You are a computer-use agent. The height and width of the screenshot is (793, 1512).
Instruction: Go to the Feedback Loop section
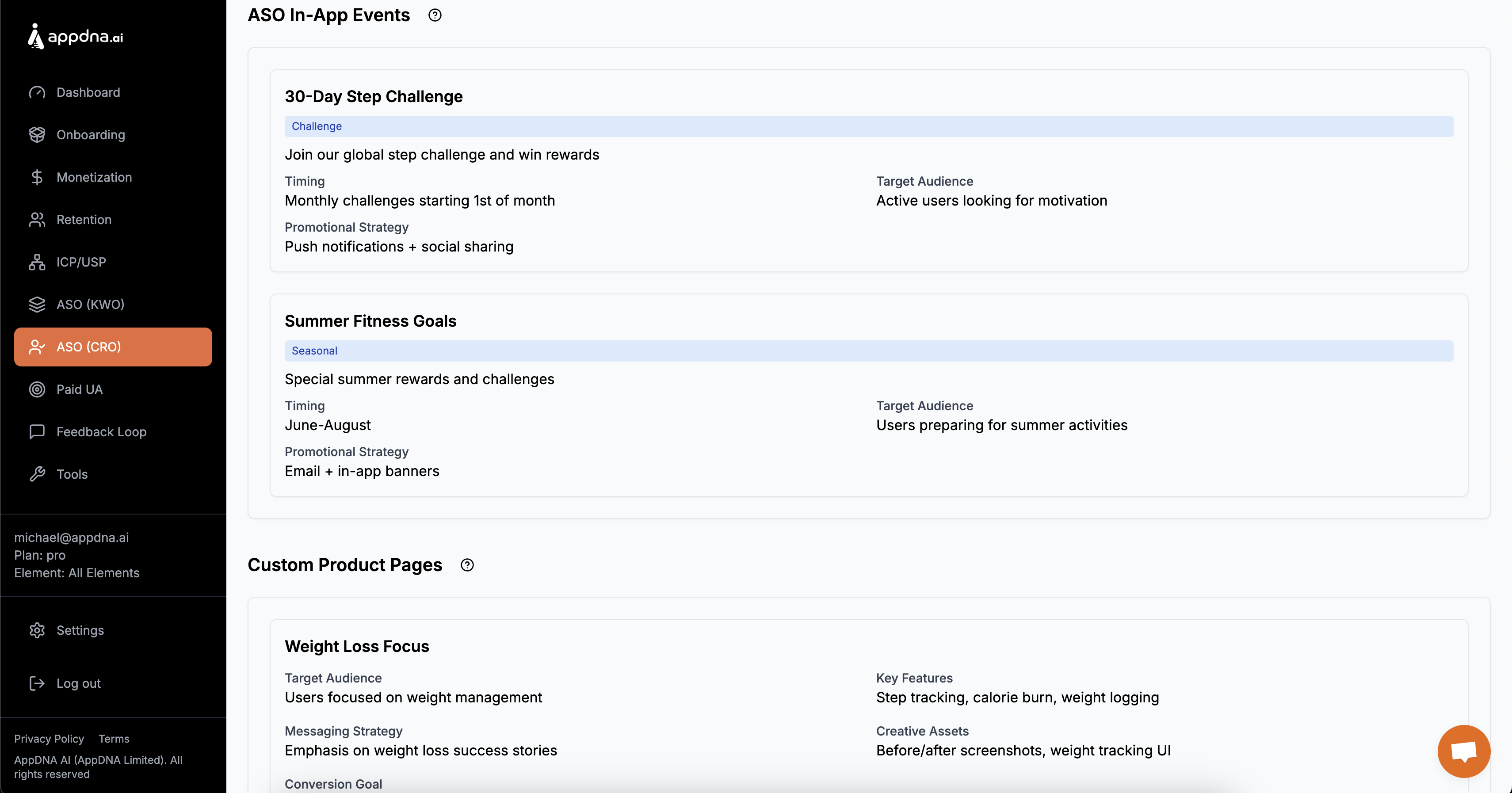pos(101,431)
